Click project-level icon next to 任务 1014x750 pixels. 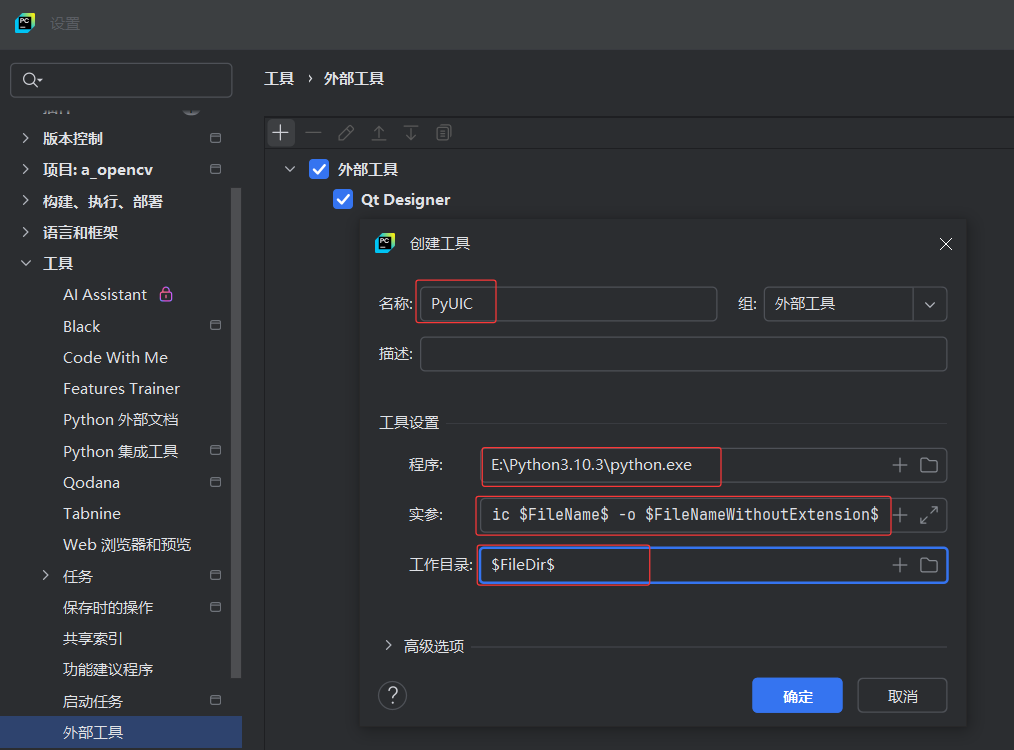tap(216, 575)
